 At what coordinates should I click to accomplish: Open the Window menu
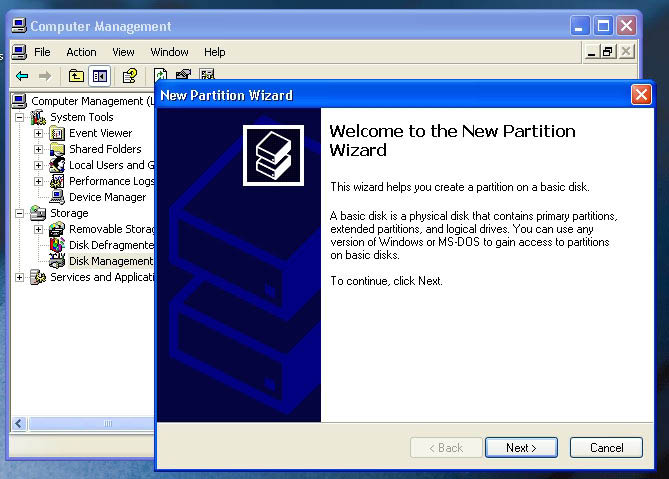[x=169, y=52]
